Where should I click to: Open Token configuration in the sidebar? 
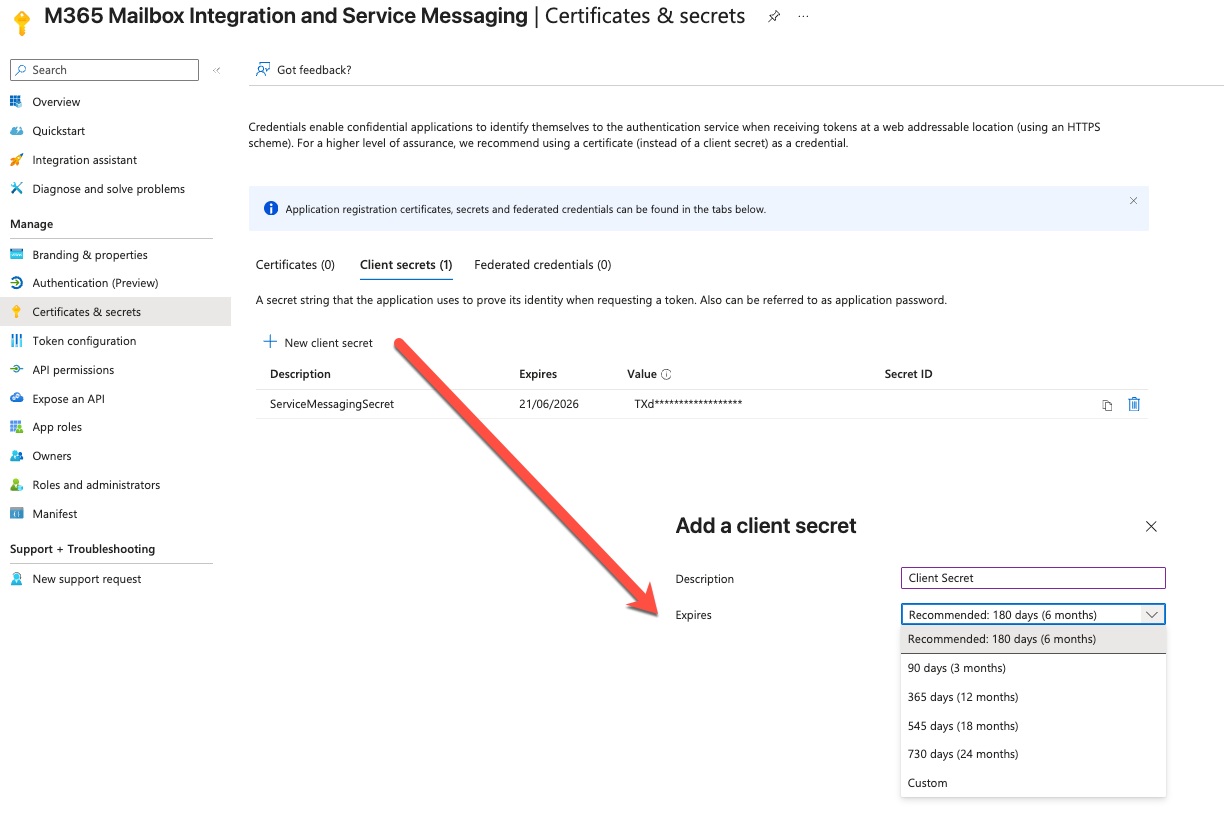[82, 340]
